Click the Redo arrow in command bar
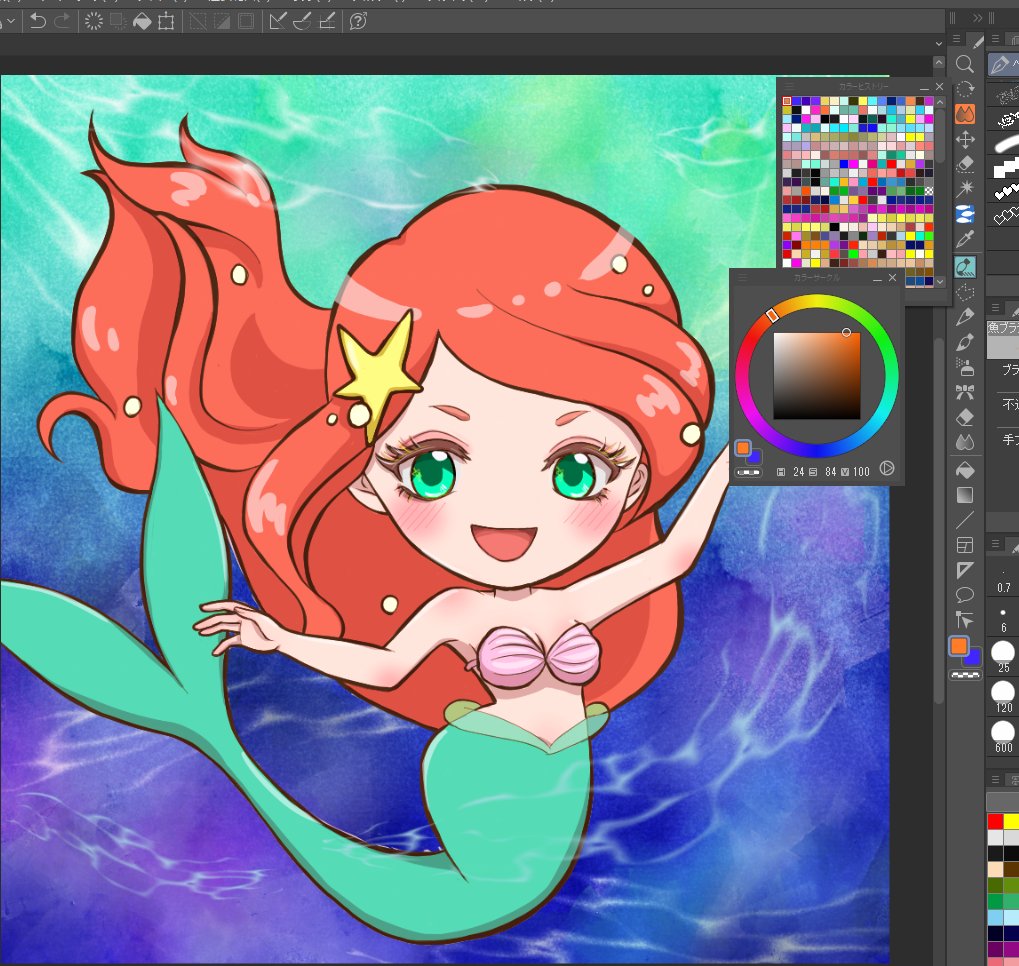This screenshot has width=1019, height=966. tap(63, 21)
